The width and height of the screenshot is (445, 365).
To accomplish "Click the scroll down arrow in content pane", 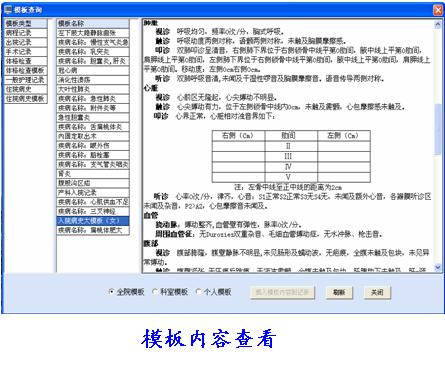I will (438, 267).
